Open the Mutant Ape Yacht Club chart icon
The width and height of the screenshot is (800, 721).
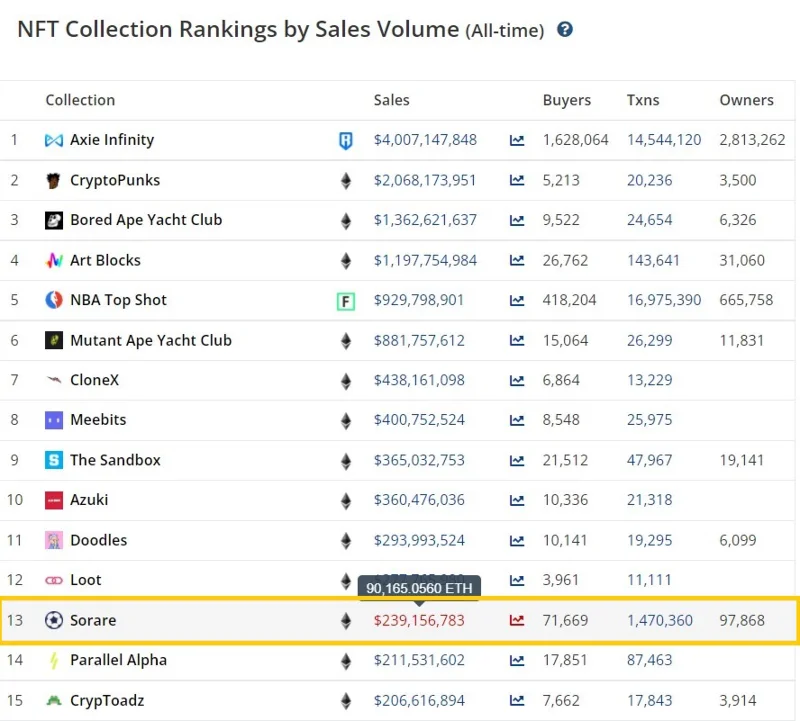(x=517, y=340)
